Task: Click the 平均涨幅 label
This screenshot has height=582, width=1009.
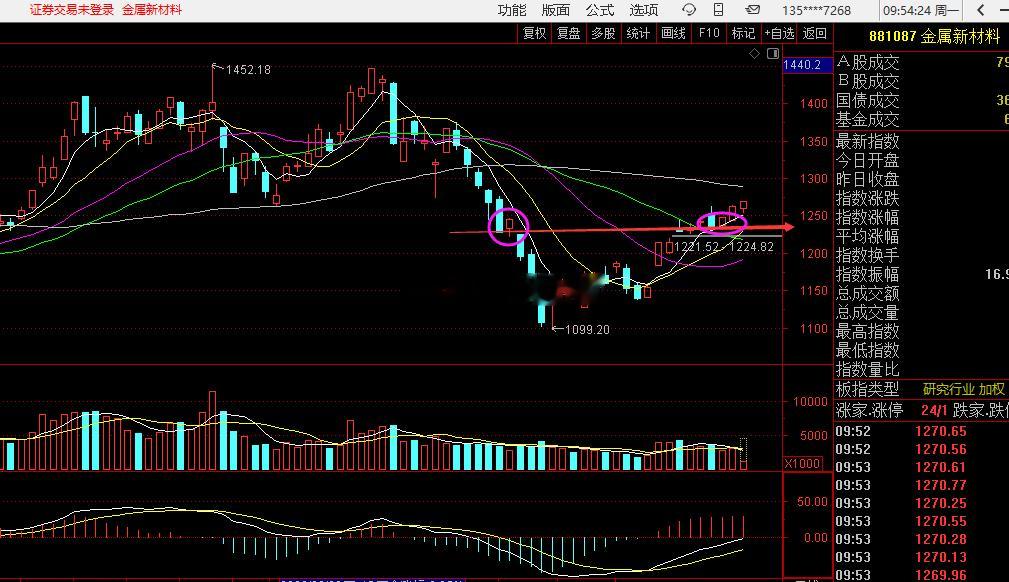Action: tap(867, 236)
